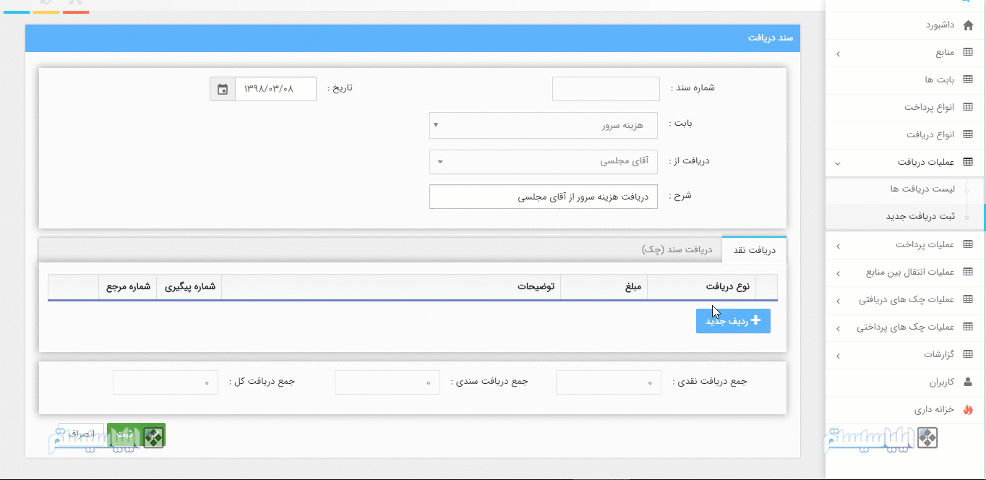Click the table icon beside عملیات دریافت
The height and width of the screenshot is (480, 986).
967,162
